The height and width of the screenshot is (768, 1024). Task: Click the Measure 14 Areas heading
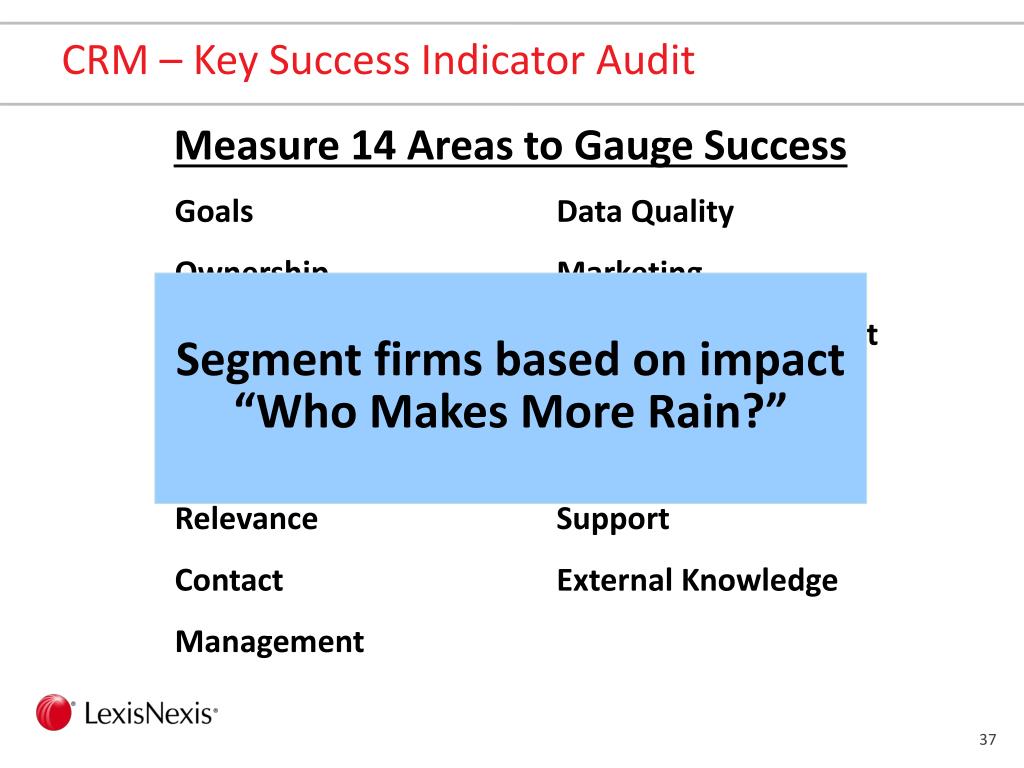pos(511,146)
